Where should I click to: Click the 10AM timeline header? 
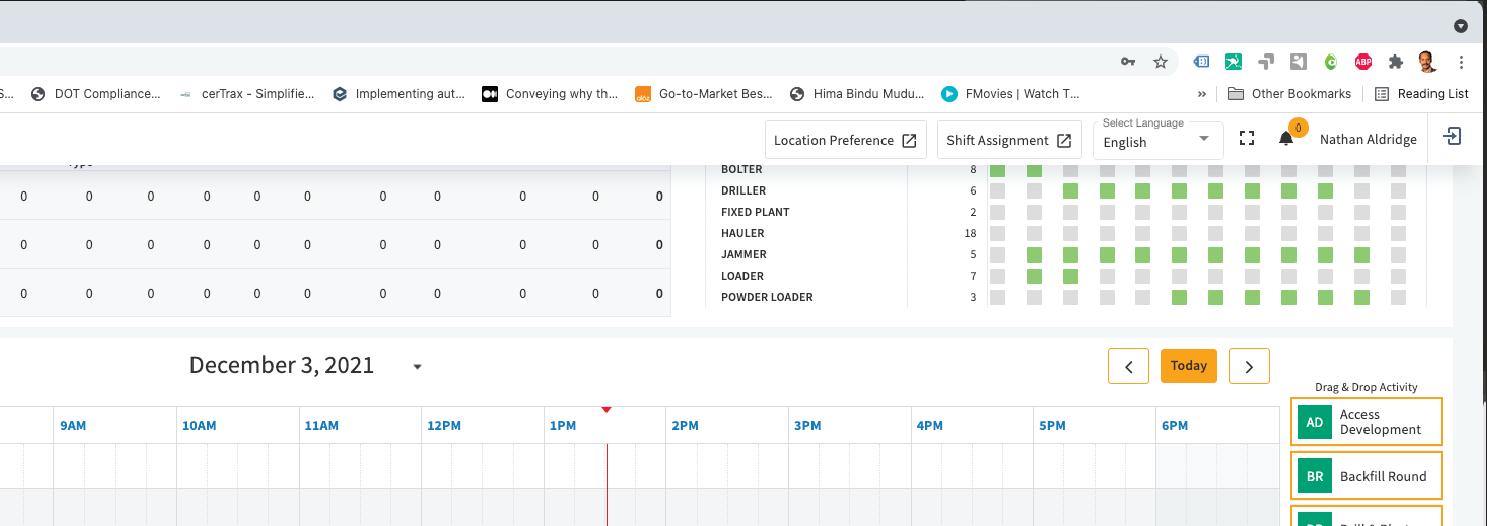pos(199,426)
